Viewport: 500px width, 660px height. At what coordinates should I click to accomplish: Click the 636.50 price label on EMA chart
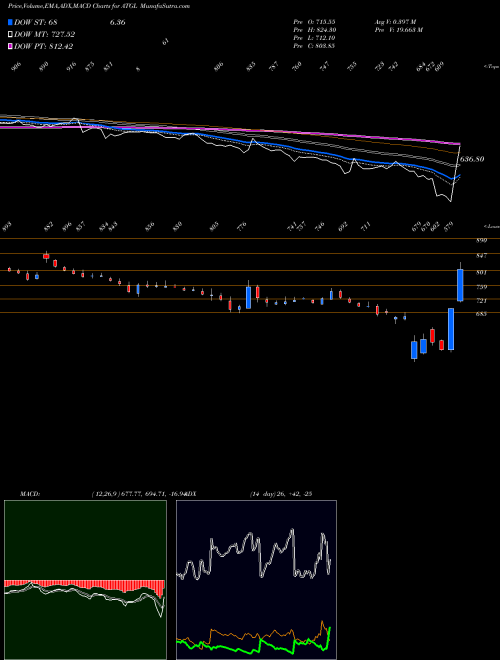[472, 159]
